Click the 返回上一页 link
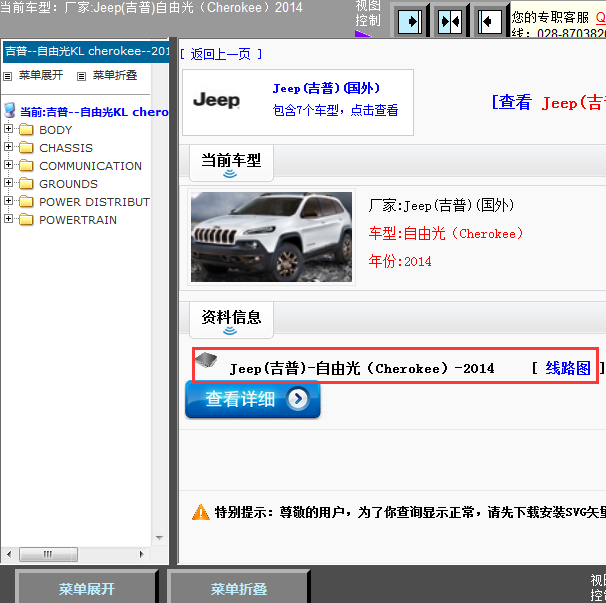The width and height of the screenshot is (606, 603). (x=221, y=54)
